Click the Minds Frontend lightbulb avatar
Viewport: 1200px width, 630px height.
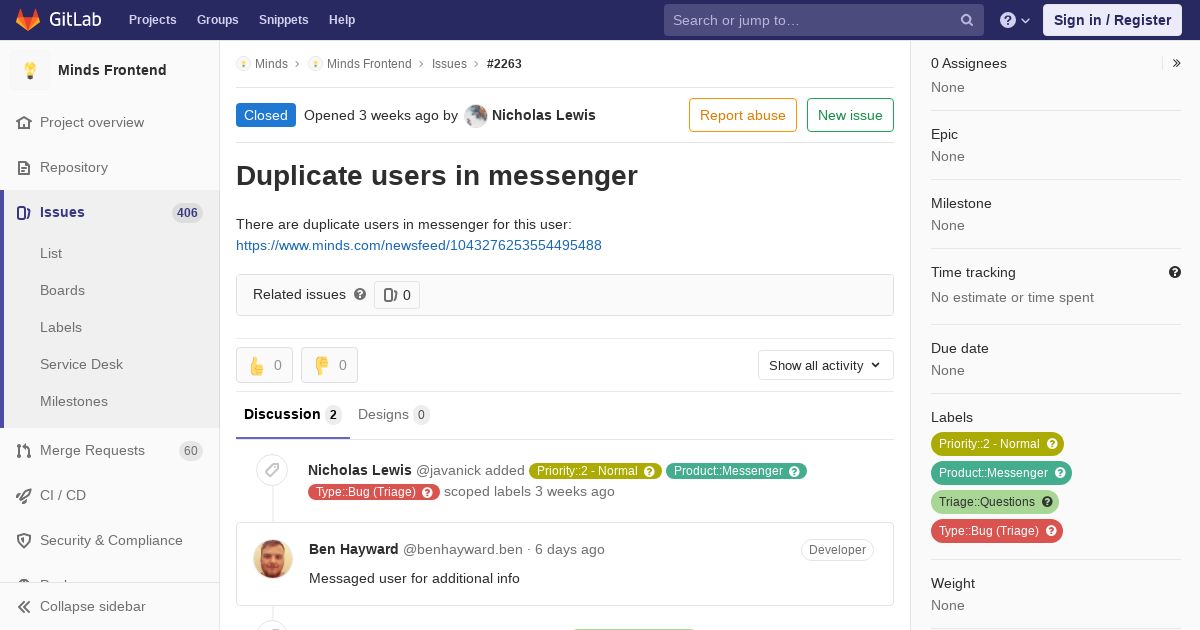pyautogui.click(x=30, y=70)
